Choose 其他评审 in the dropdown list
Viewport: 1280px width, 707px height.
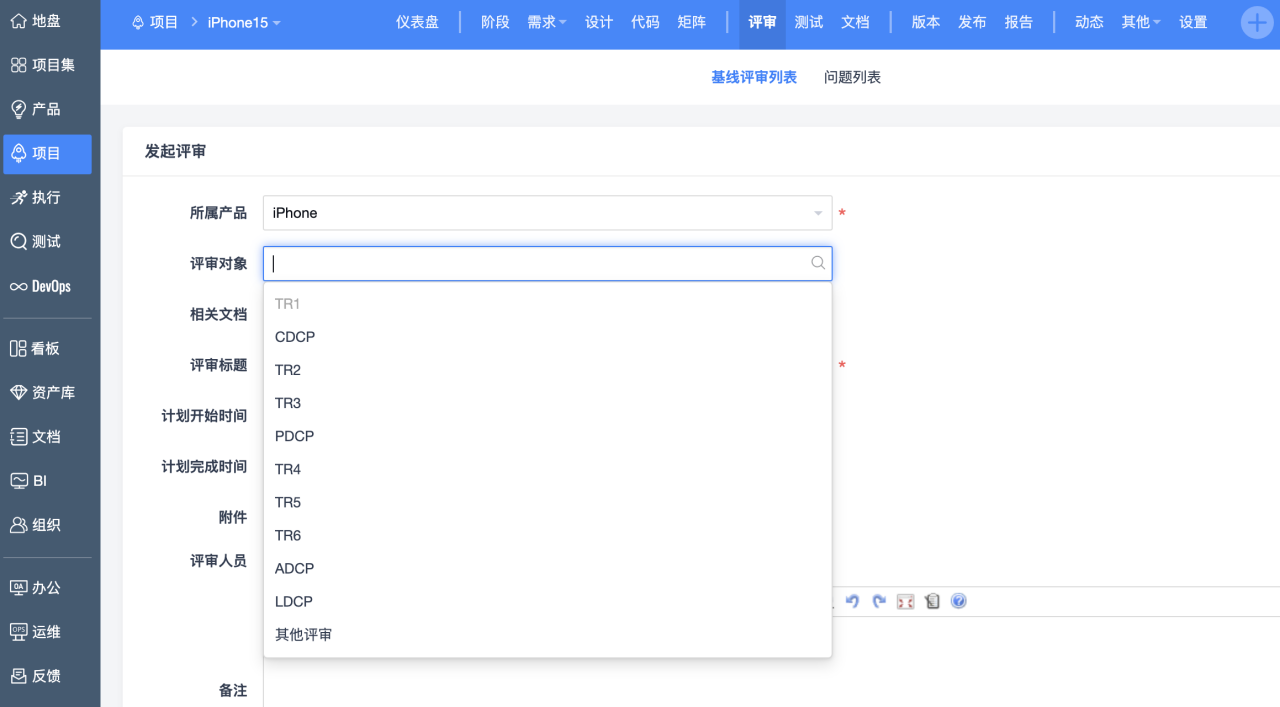(303, 635)
